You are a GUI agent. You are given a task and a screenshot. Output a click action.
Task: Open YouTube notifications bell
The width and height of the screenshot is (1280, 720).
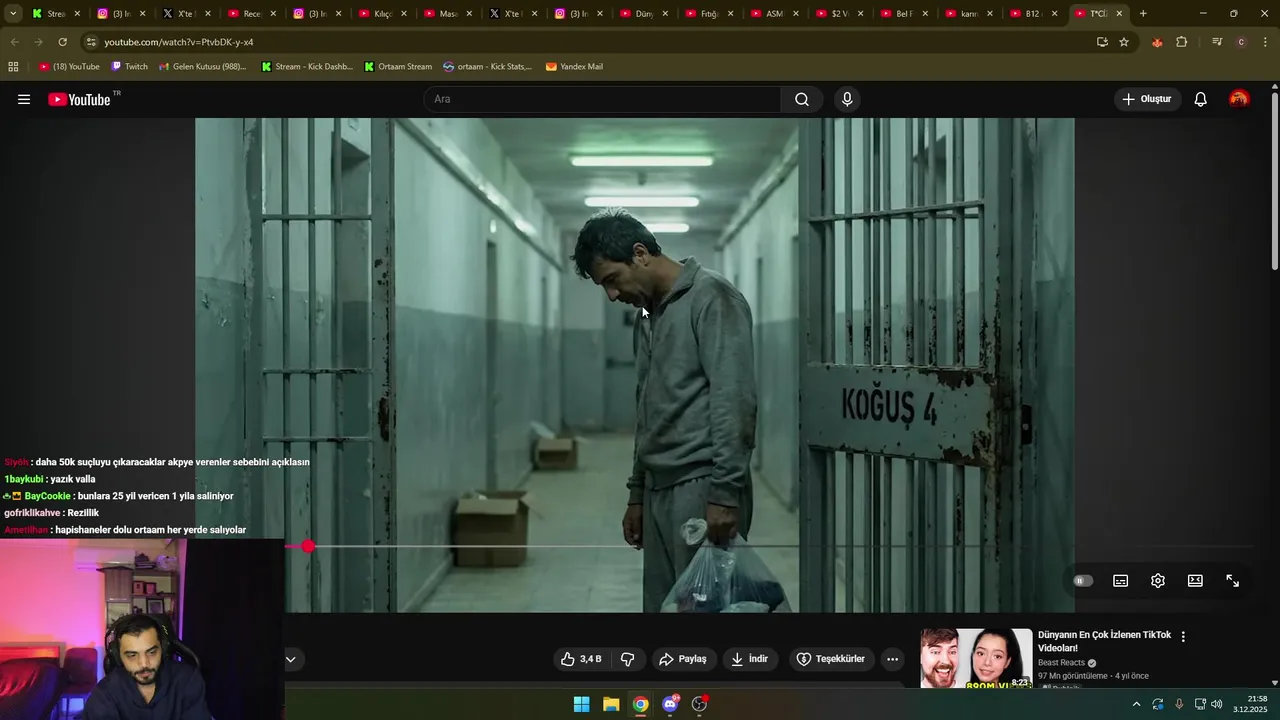click(x=1201, y=99)
